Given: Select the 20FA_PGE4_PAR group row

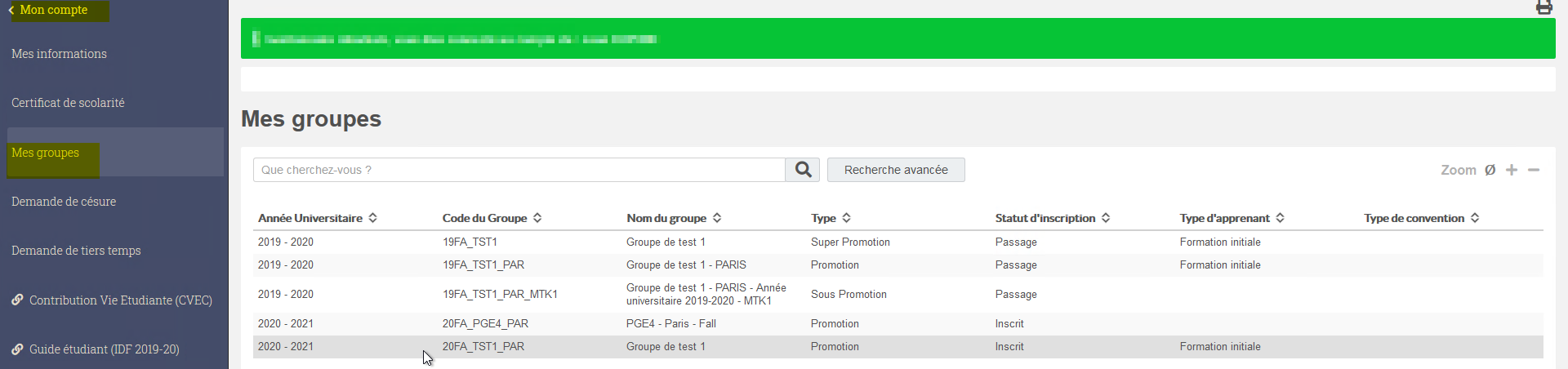Looking at the screenshot, I should click(898, 324).
